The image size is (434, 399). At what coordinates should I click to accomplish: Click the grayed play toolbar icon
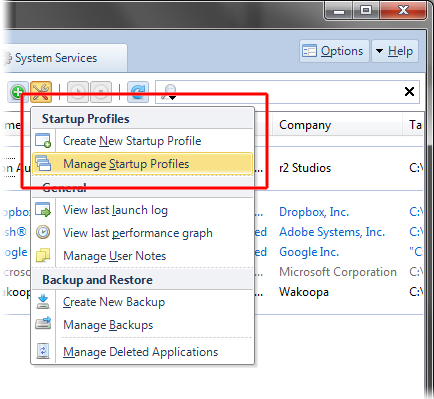click(78, 92)
